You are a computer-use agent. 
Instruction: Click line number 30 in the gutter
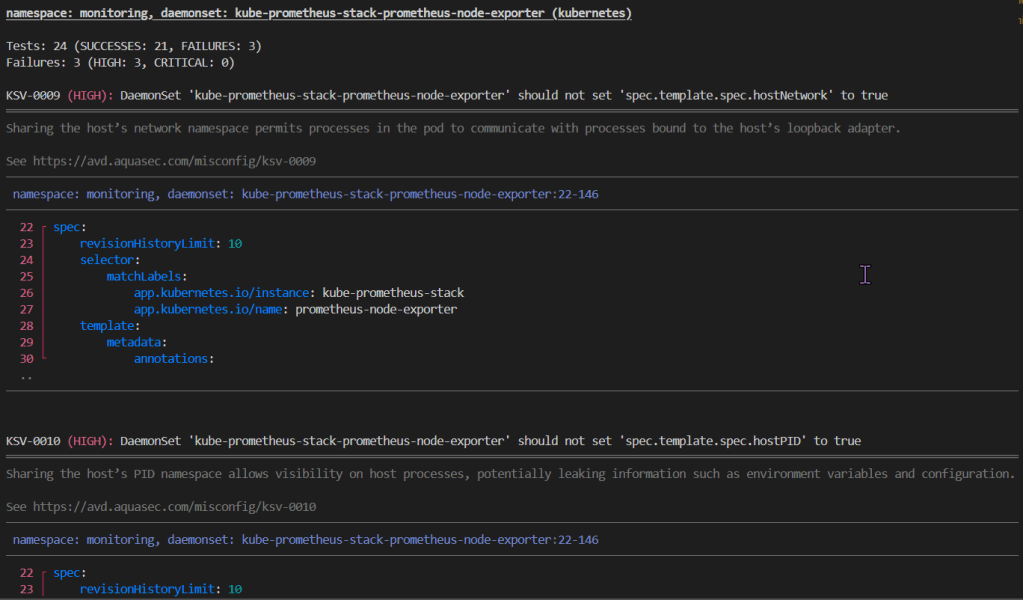click(26, 359)
